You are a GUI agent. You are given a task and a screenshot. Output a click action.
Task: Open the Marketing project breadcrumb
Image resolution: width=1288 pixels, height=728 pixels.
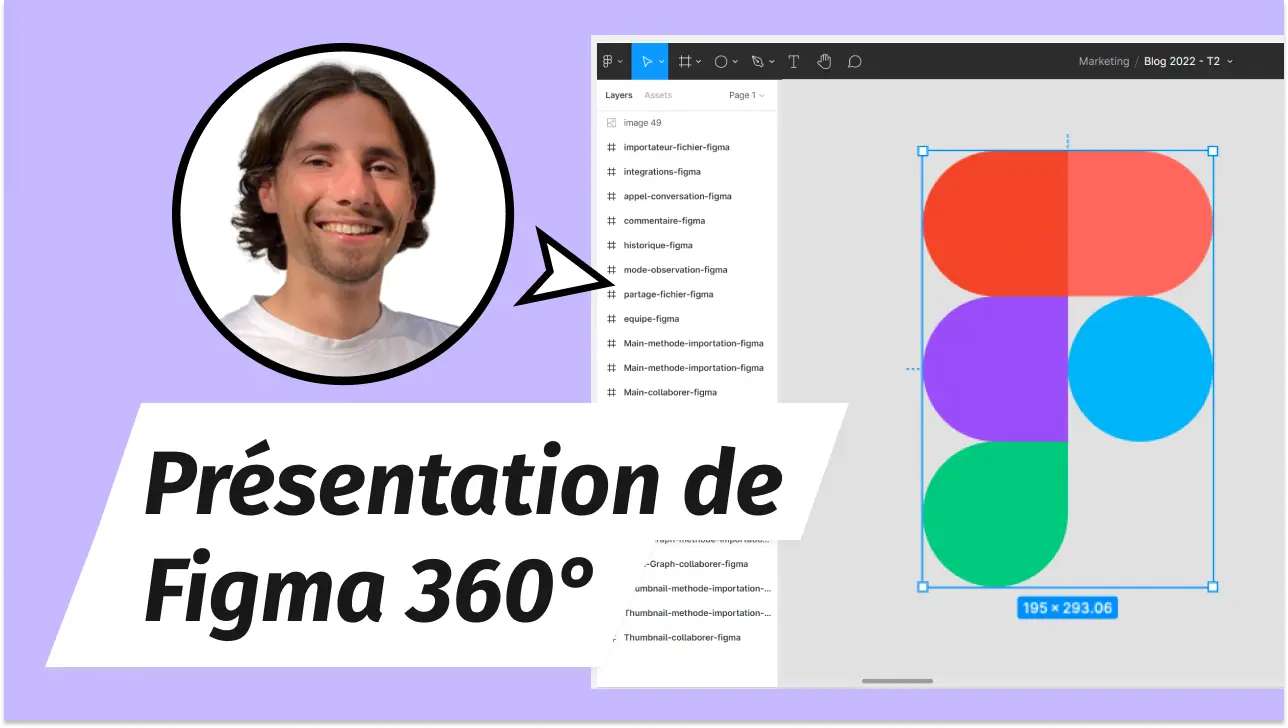coord(1104,62)
